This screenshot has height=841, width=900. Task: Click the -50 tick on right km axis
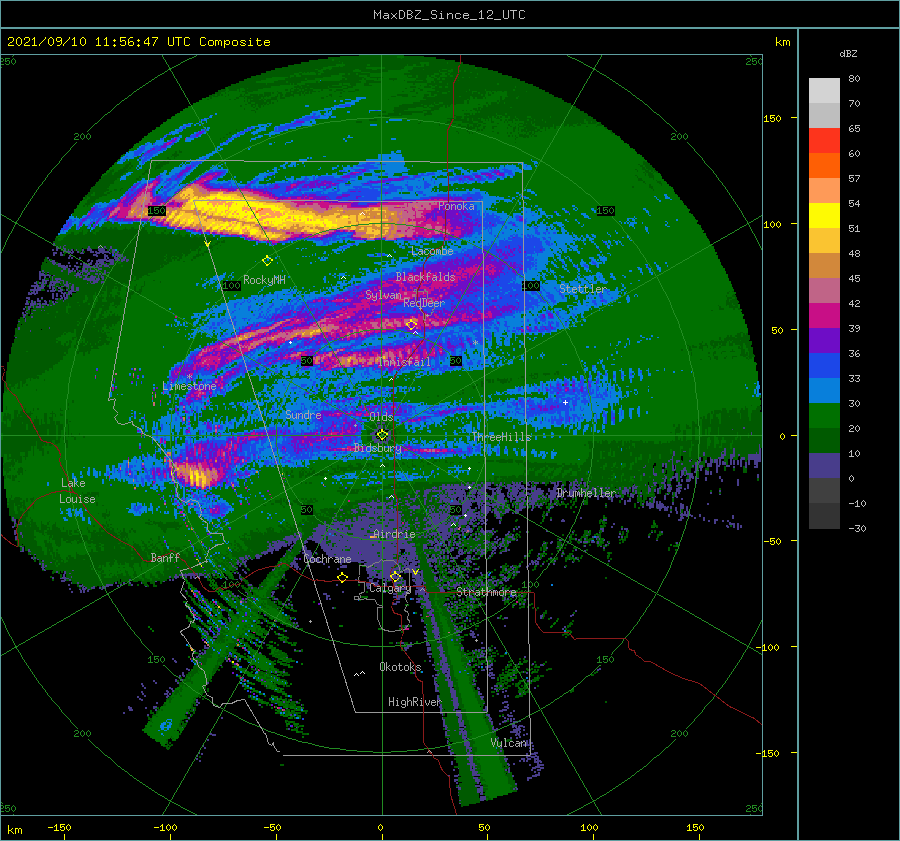772,541
